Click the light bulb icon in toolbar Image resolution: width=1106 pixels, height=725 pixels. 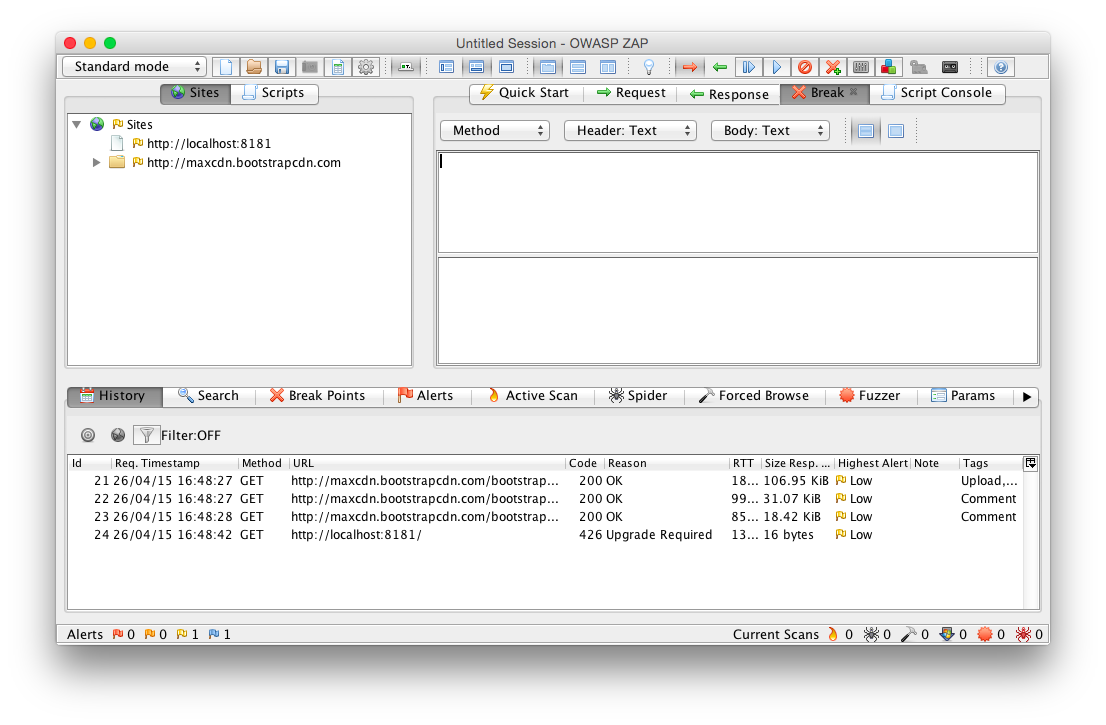(648, 67)
